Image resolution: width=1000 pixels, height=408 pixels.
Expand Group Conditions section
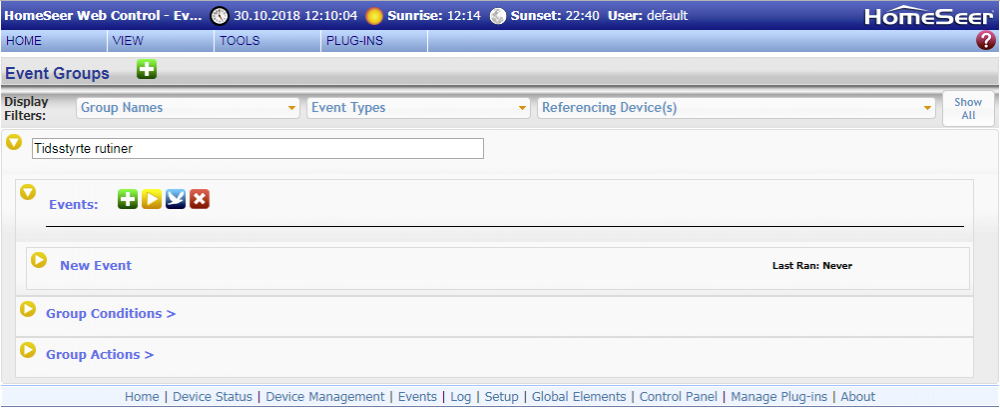(x=28, y=309)
